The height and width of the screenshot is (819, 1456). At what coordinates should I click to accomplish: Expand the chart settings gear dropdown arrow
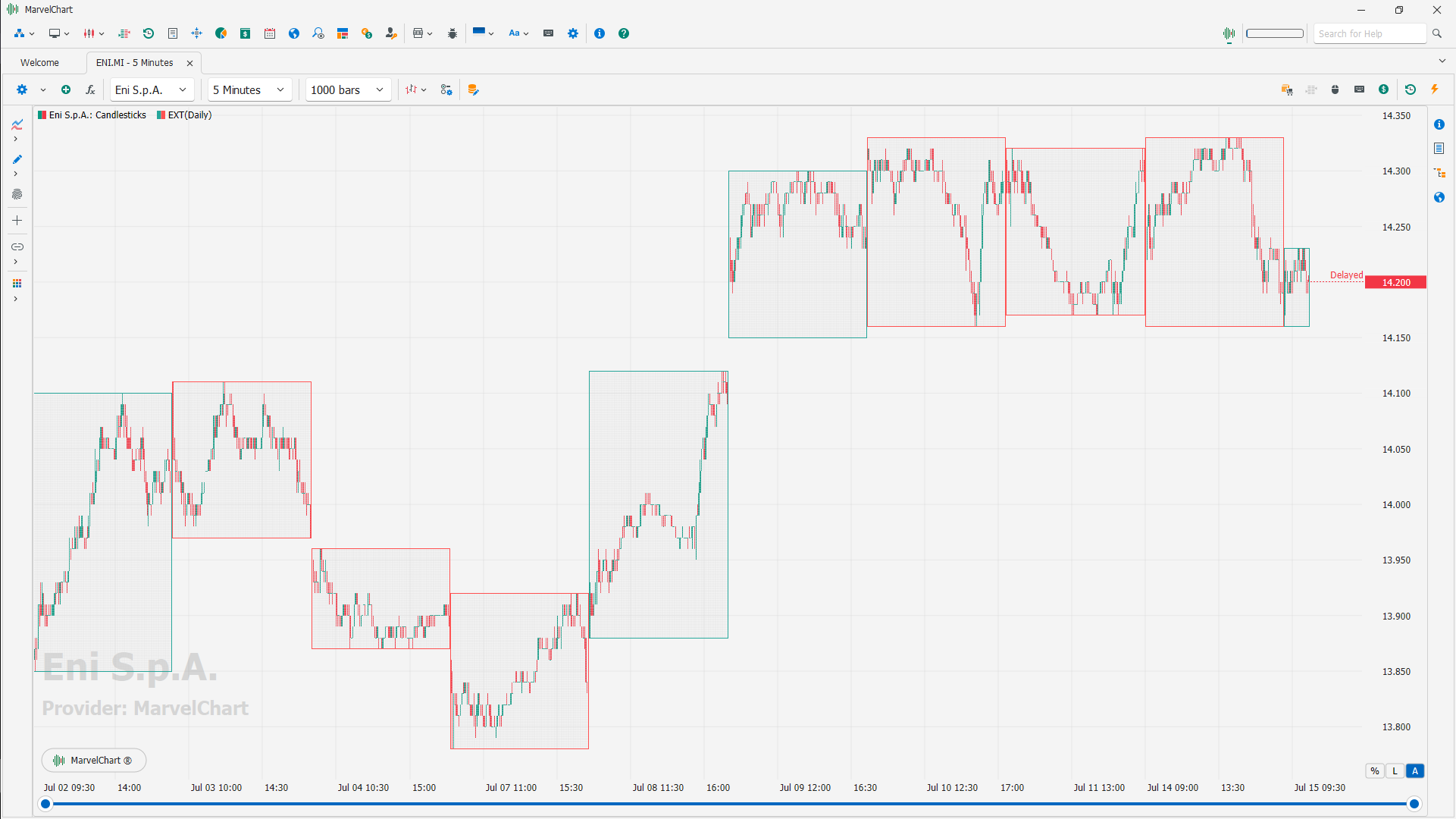43,89
